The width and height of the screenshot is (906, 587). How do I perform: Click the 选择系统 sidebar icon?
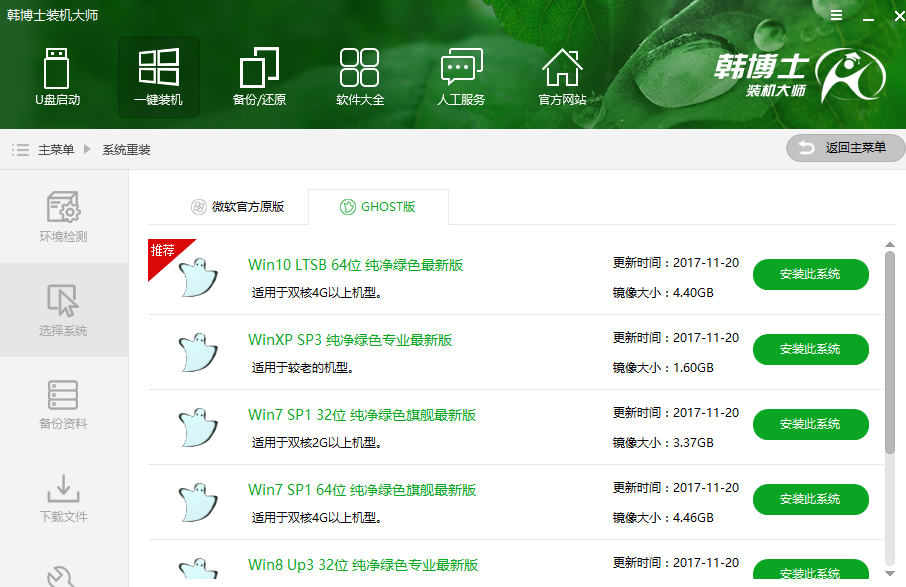click(x=63, y=306)
